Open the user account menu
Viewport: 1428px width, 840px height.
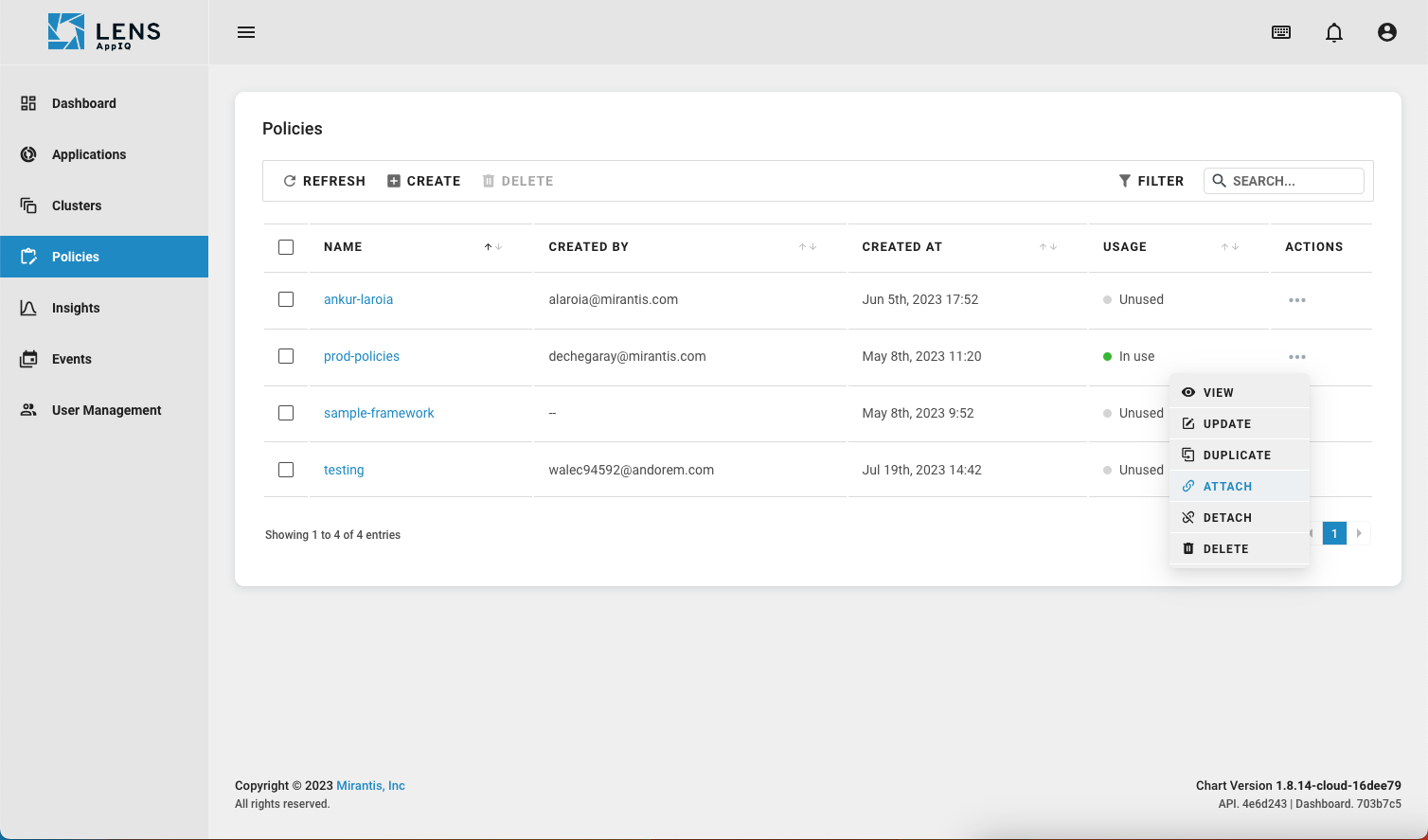pyautogui.click(x=1387, y=32)
